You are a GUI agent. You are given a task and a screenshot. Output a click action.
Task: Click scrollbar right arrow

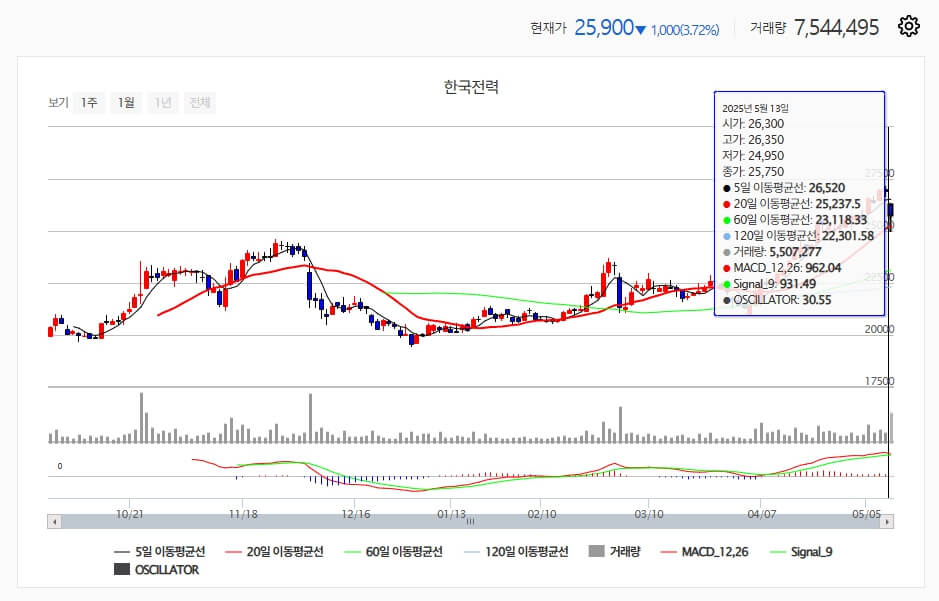[886, 522]
